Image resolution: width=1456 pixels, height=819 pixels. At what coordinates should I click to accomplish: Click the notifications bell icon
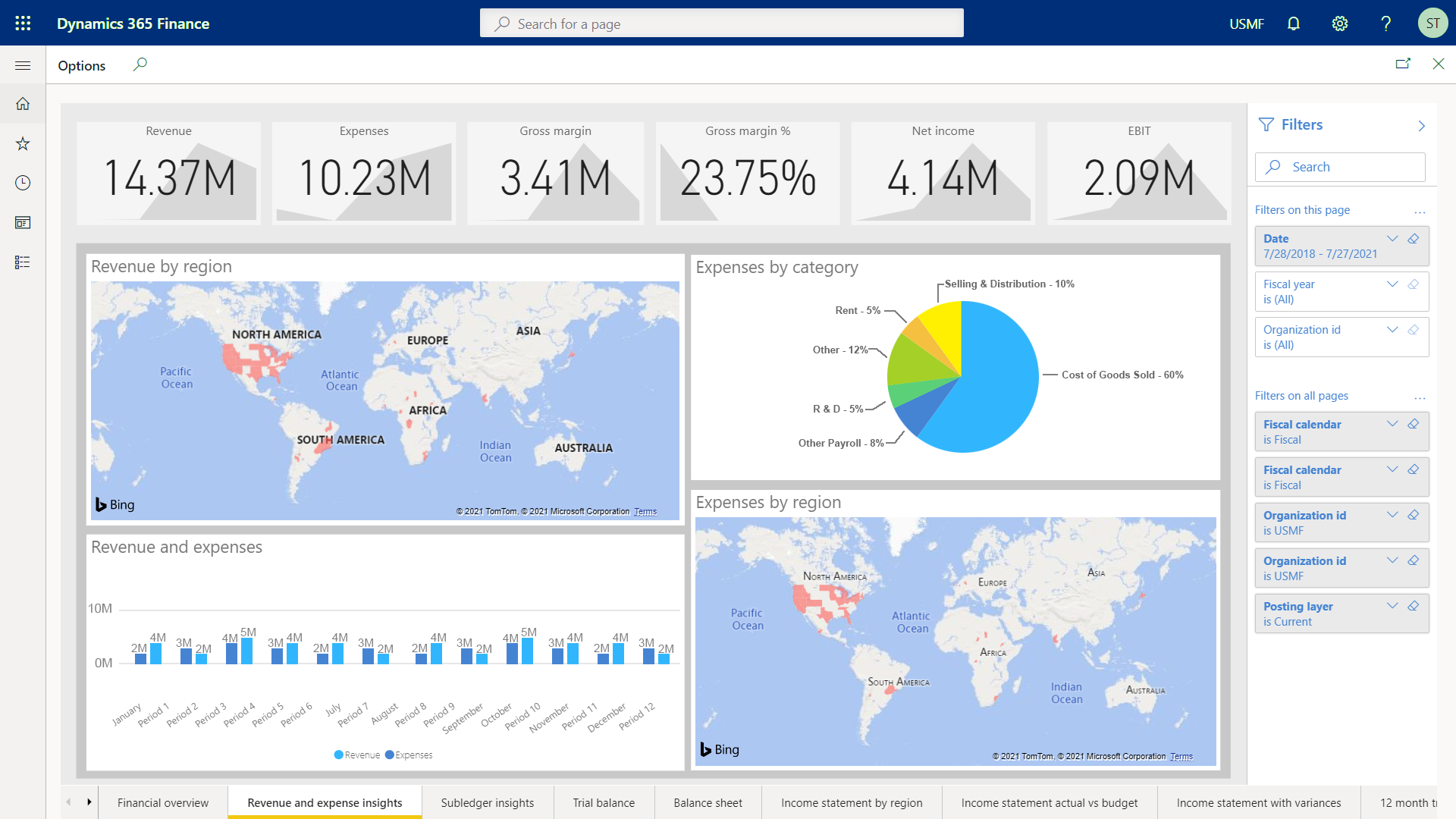(x=1294, y=24)
